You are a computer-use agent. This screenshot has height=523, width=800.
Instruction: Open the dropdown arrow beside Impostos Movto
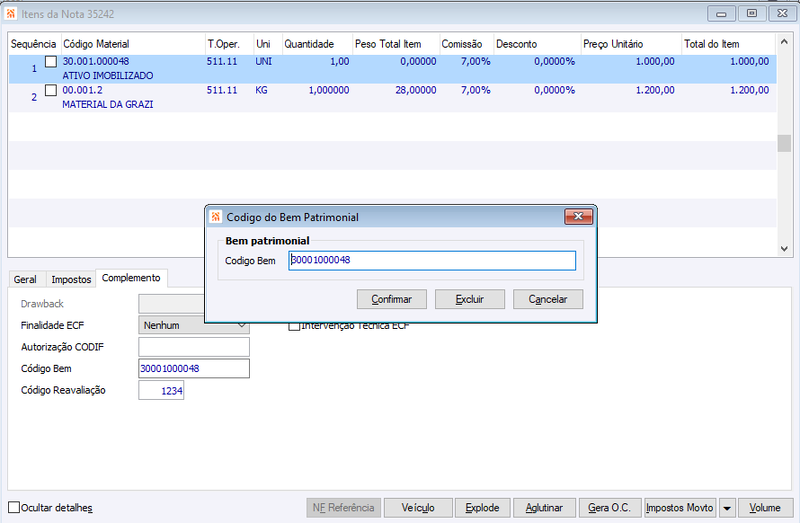(x=727, y=508)
